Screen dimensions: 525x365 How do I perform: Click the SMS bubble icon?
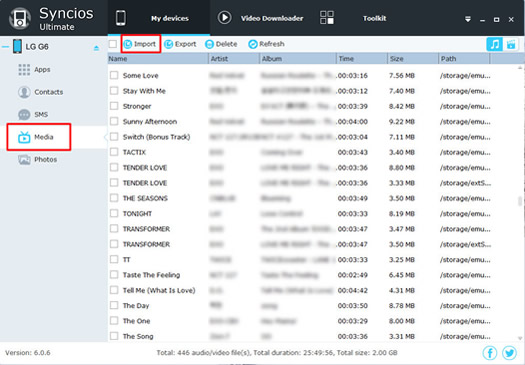click(24, 115)
